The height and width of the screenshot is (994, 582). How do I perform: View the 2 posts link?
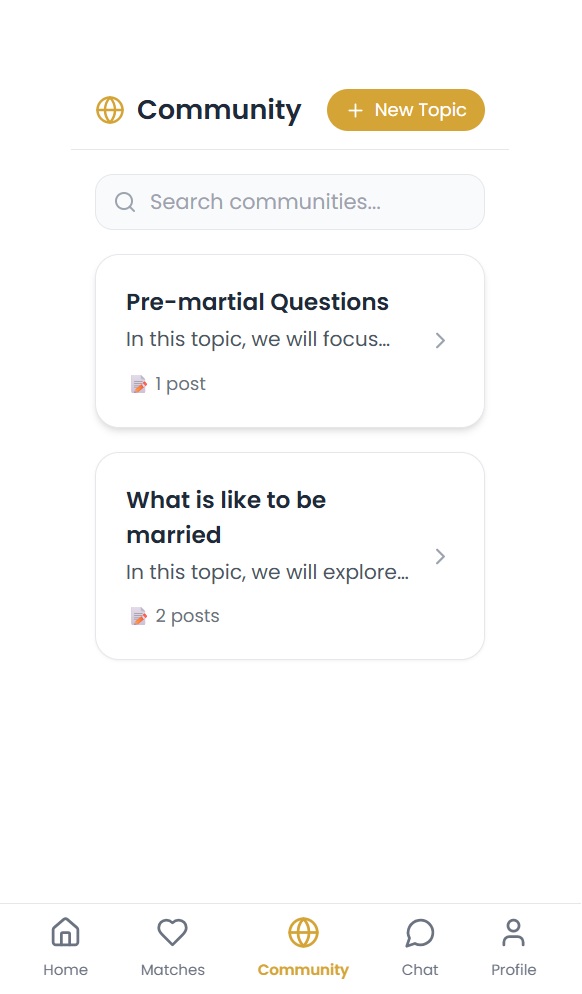(x=188, y=615)
